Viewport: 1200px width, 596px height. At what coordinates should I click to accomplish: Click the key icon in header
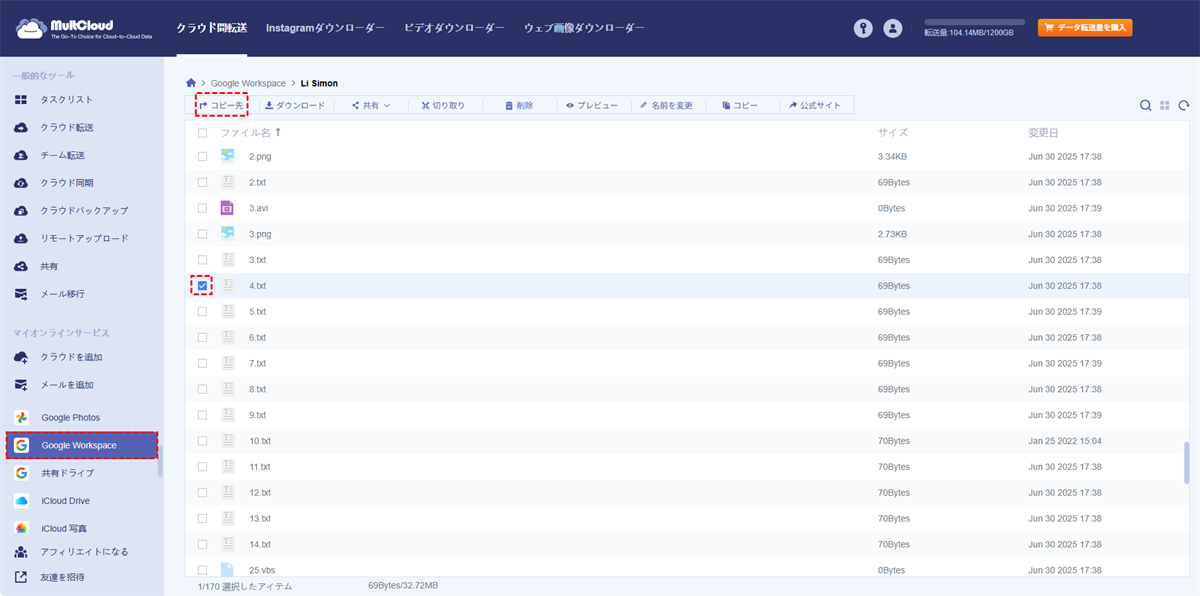pyautogui.click(x=863, y=29)
